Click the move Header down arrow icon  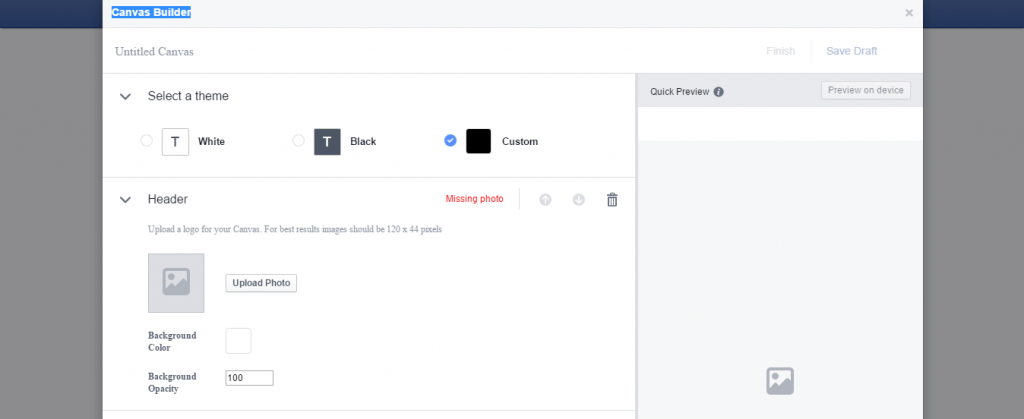point(578,199)
